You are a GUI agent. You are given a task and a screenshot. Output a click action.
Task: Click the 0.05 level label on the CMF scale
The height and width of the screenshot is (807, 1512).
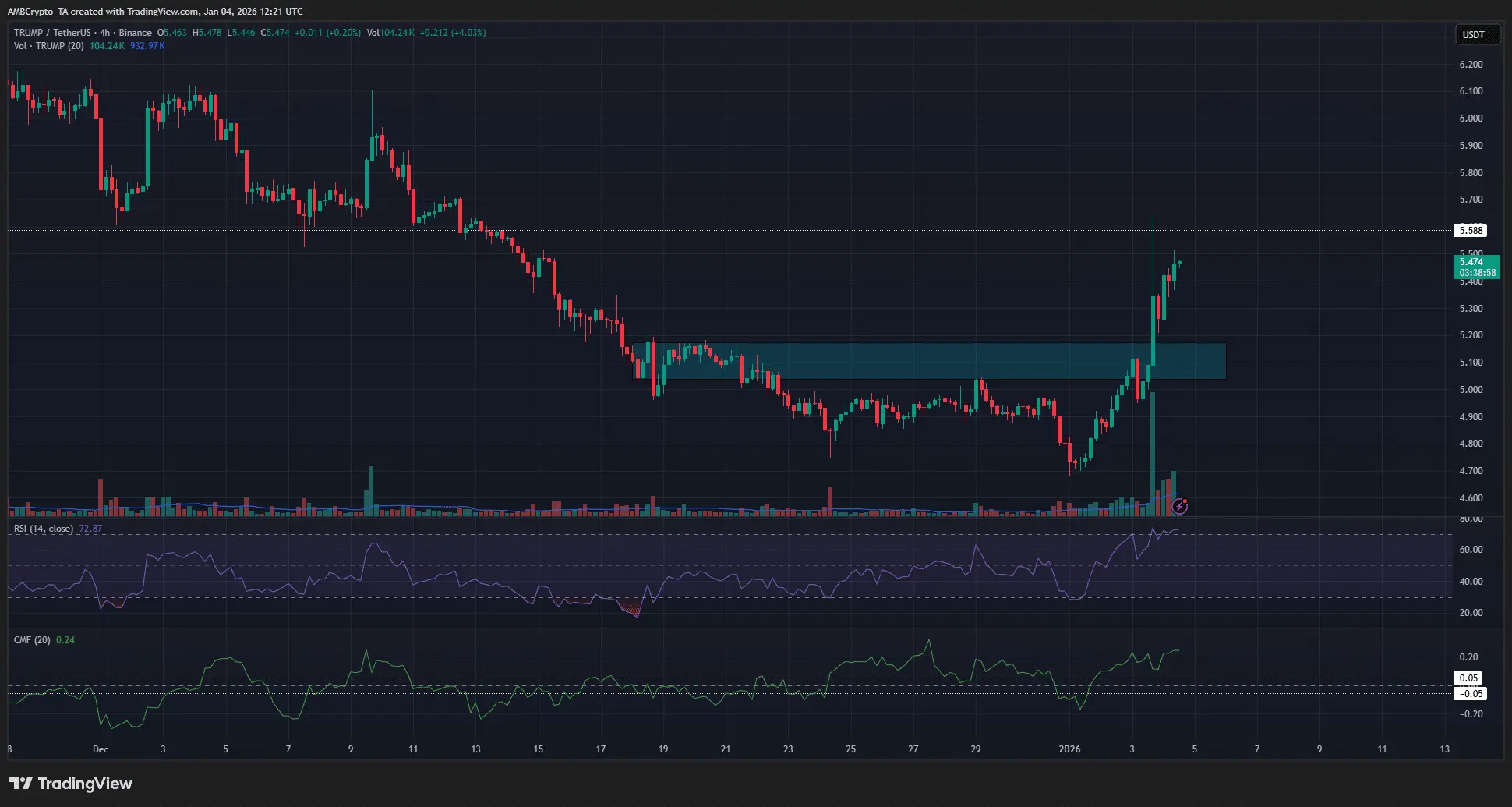1468,678
